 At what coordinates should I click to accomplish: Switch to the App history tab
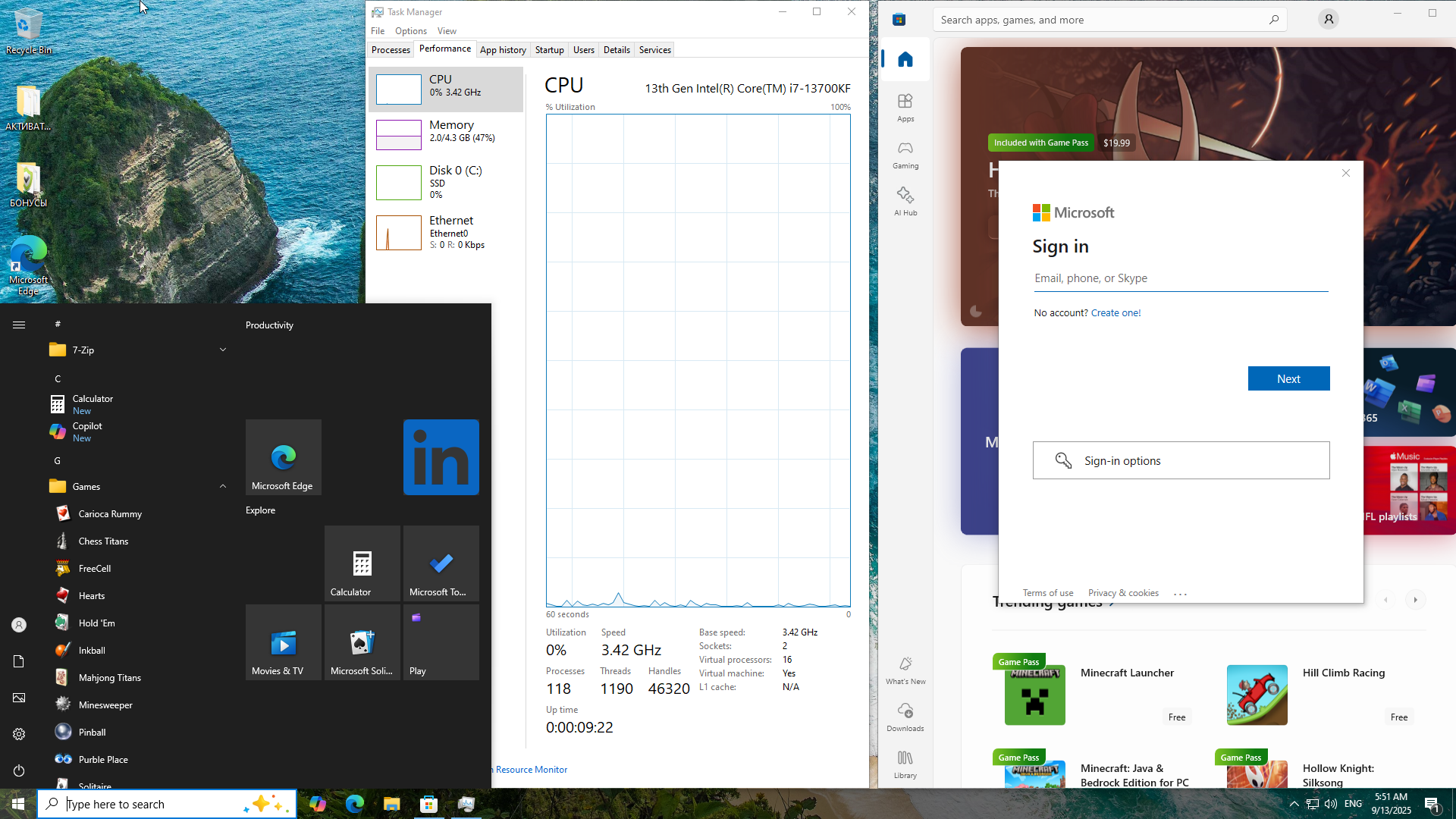[503, 50]
